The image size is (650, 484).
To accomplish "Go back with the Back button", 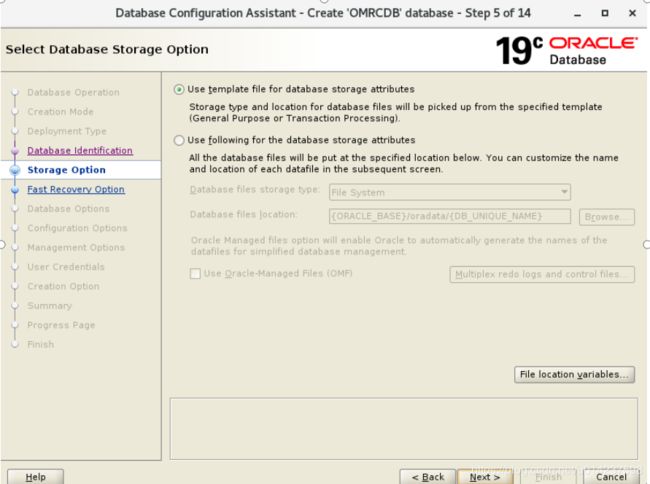I will (428, 477).
